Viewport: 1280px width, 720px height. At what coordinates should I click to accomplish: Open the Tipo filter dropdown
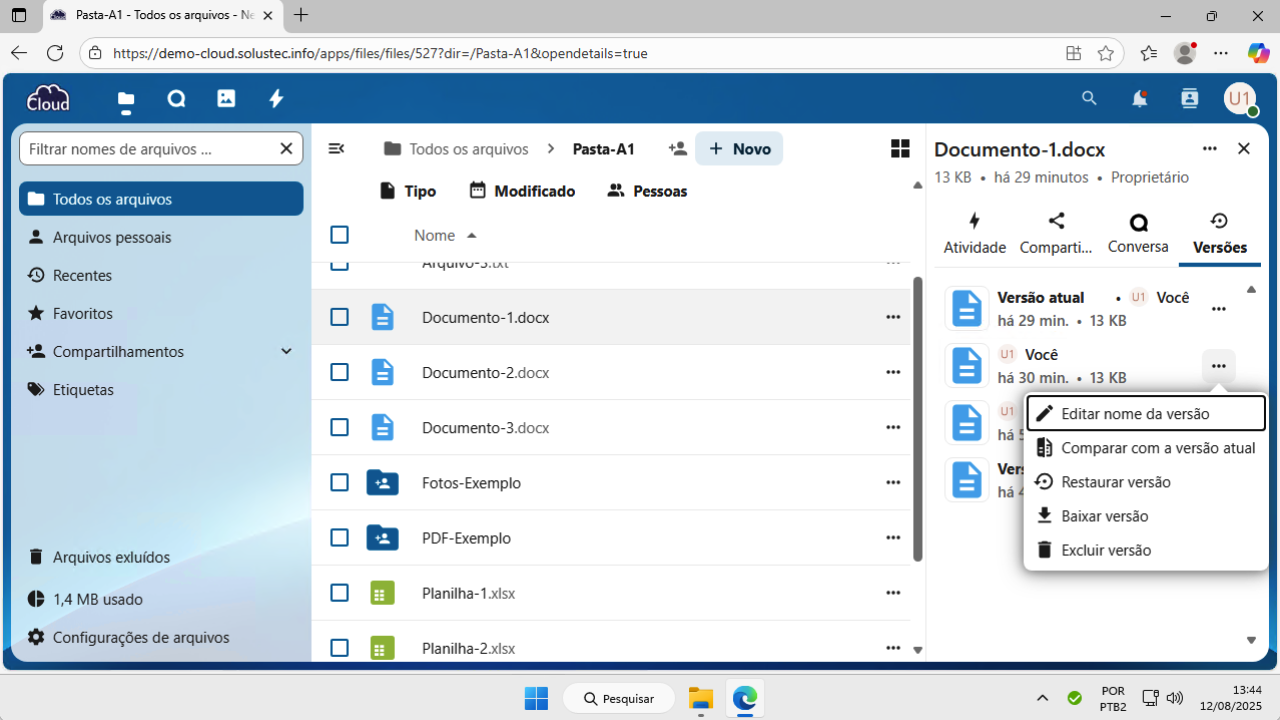coord(408,191)
